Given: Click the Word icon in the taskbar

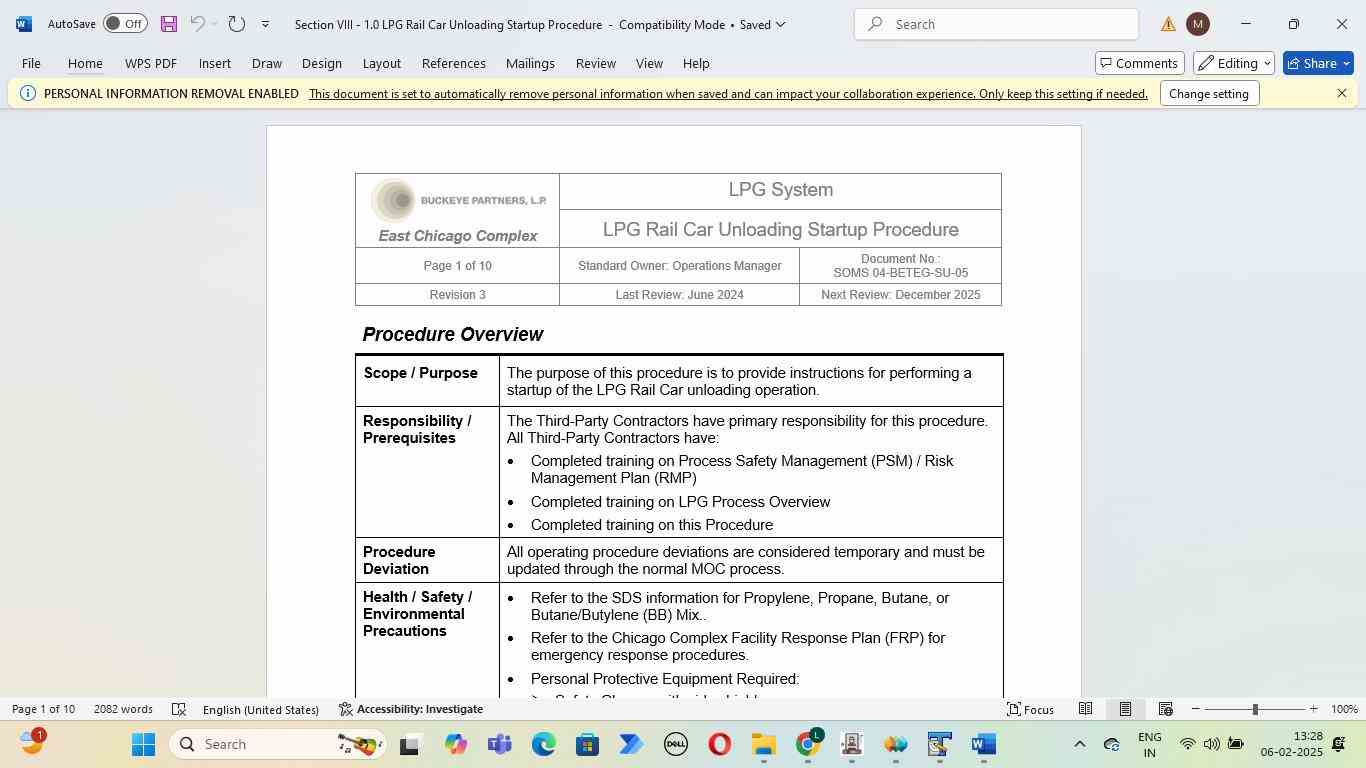Looking at the screenshot, I should coord(984,744).
